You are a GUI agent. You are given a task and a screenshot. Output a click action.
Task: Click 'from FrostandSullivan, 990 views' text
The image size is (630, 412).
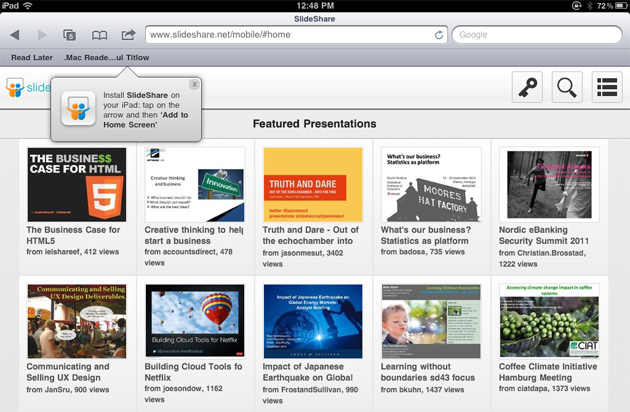tap(310, 395)
